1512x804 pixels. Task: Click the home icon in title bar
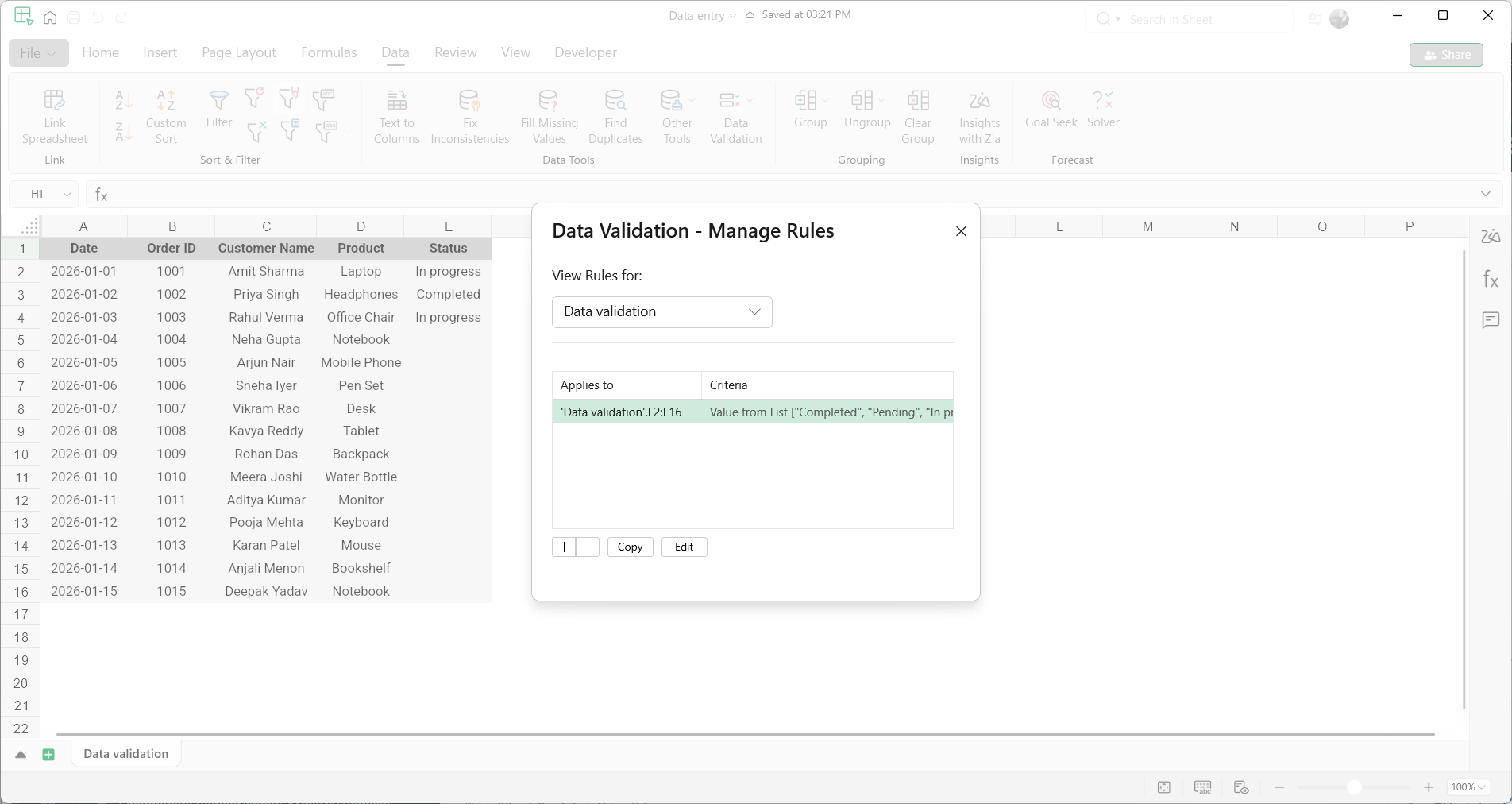point(50,17)
